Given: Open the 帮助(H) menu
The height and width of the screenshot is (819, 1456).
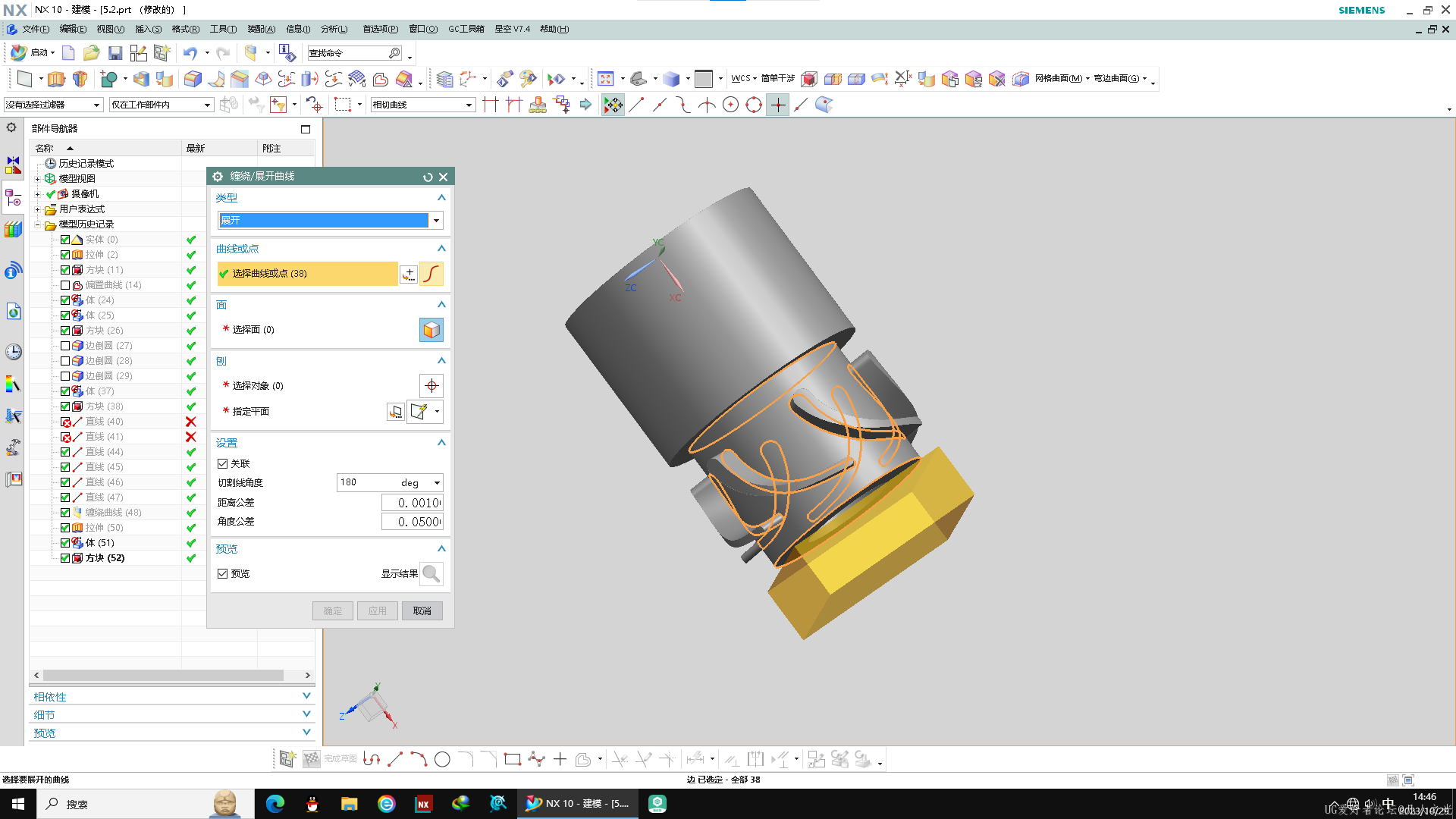Looking at the screenshot, I should tap(554, 29).
